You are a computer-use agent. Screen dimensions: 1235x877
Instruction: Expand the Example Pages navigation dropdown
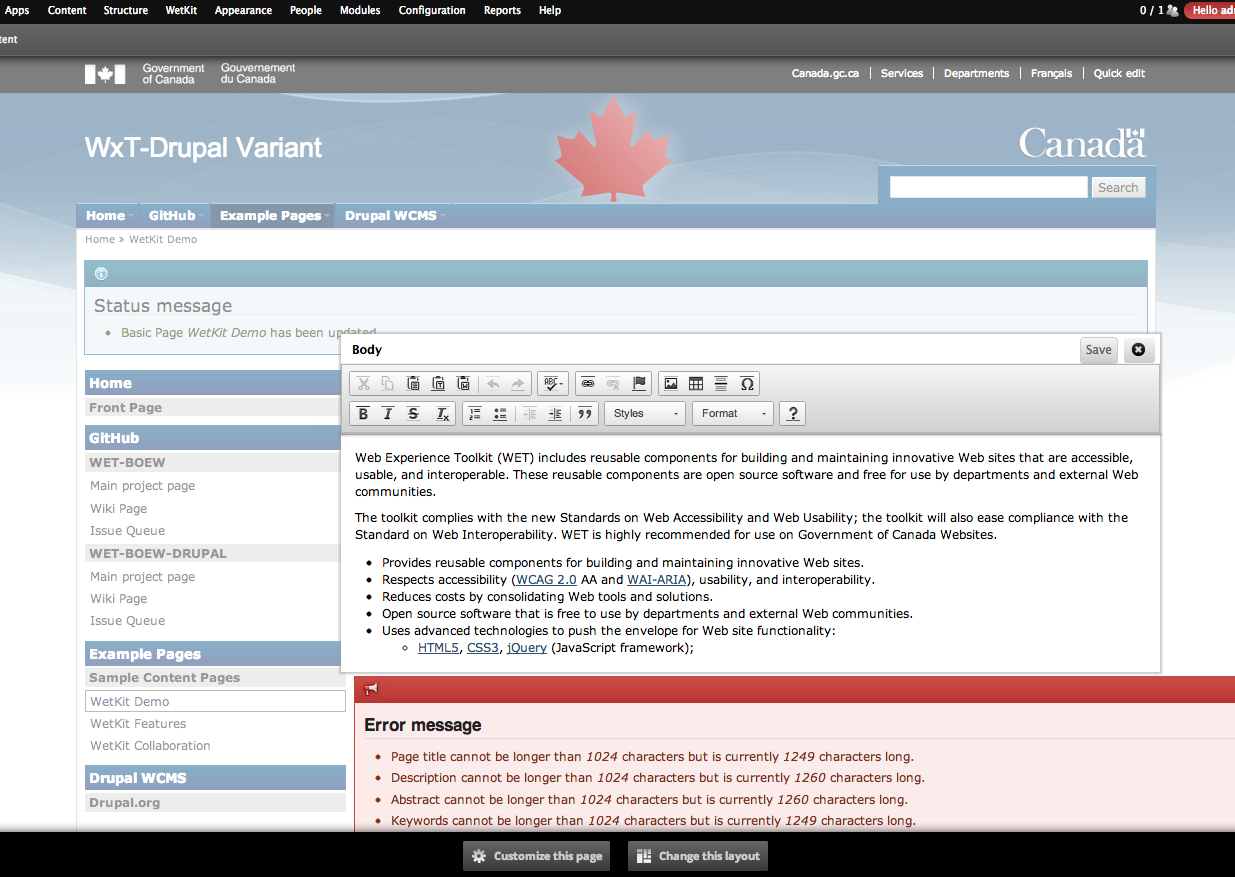273,215
